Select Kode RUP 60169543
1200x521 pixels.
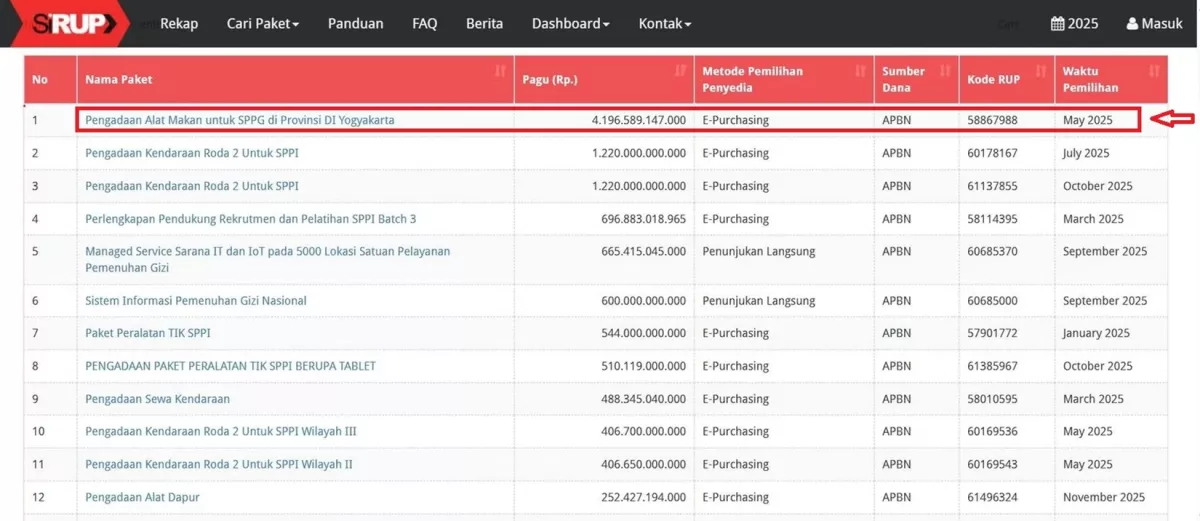(992, 464)
